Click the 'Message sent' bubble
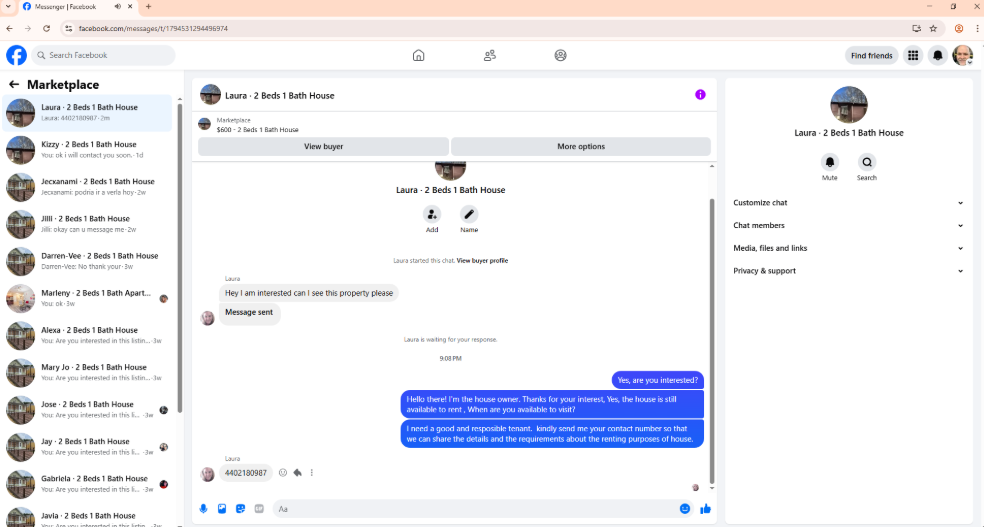Image resolution: width=984 pixels, height=527 pixels. [x=249, y=312]
